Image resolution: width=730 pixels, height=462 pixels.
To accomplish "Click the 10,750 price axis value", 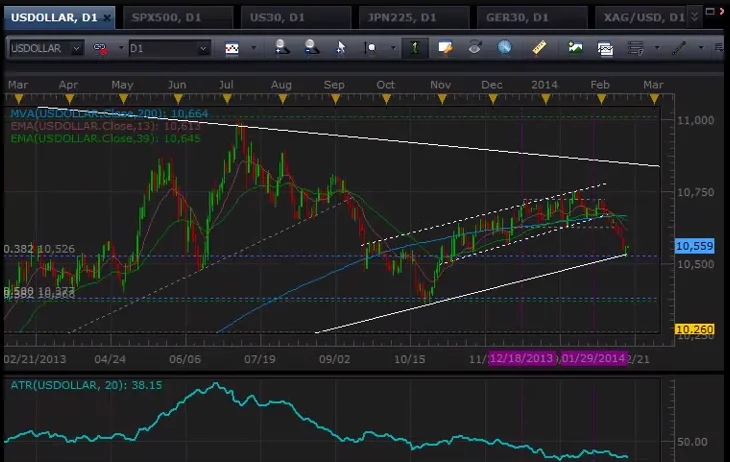I will (695, 192).
